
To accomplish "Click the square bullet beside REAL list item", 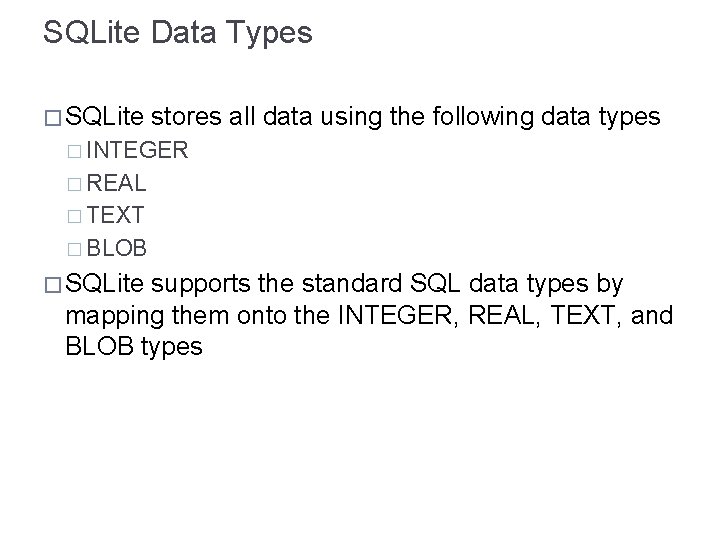I will [x=74, y=185].
